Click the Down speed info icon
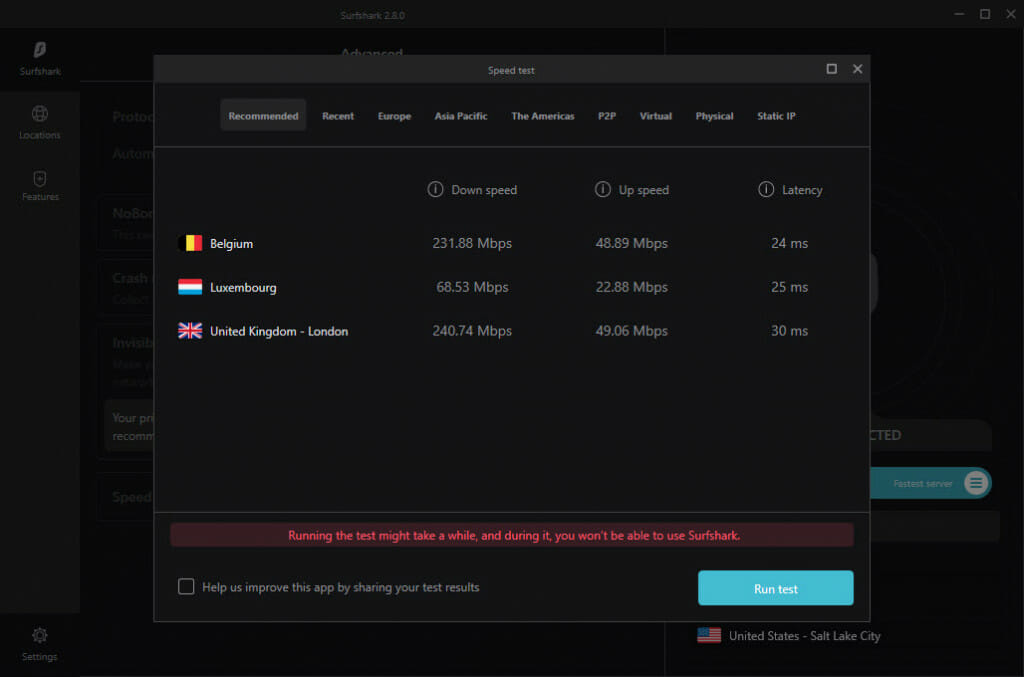This screenshot has height=677, width=1024. [x=435, y=189]
